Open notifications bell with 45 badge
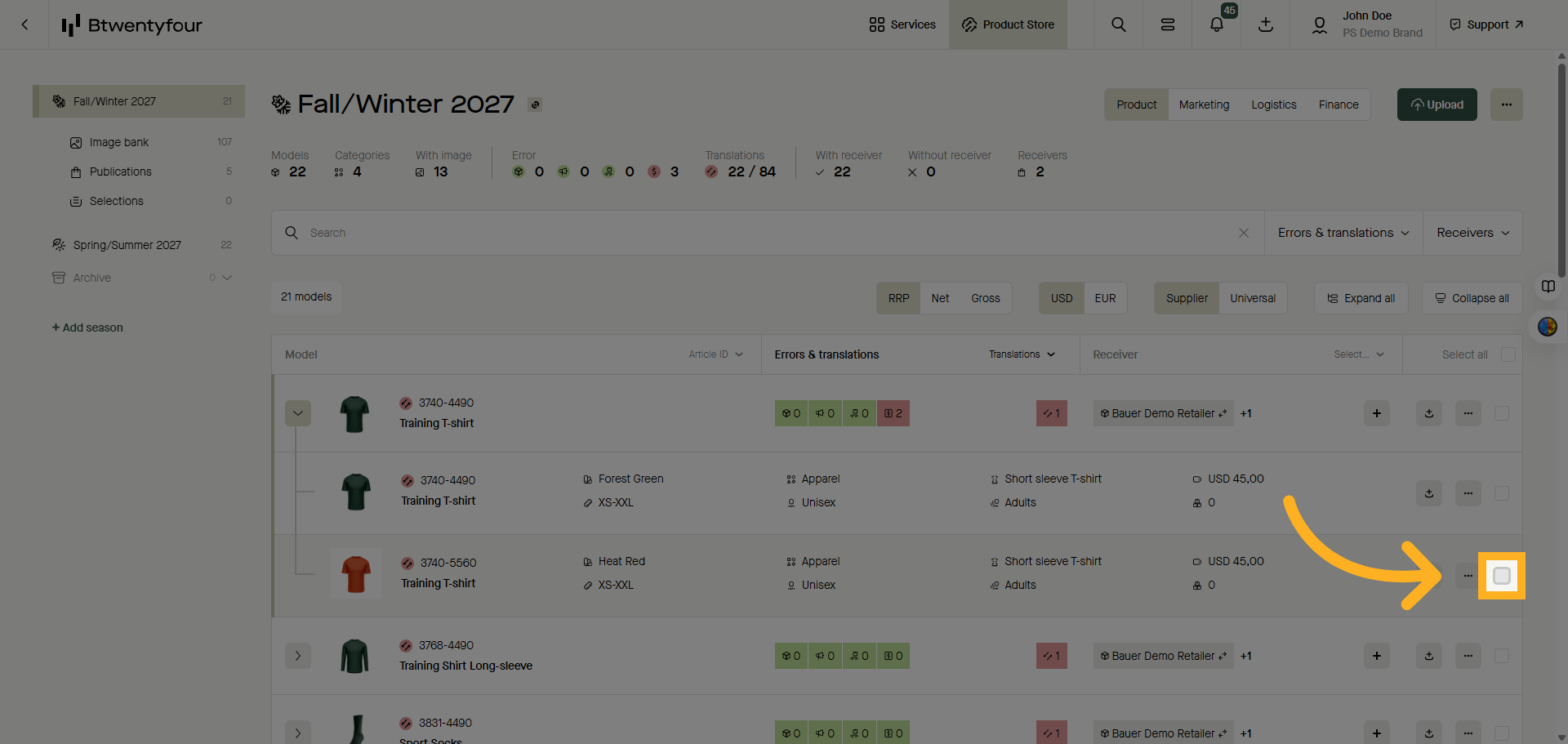Viewport: 1568px width, 744px height. click(1217, 25)
